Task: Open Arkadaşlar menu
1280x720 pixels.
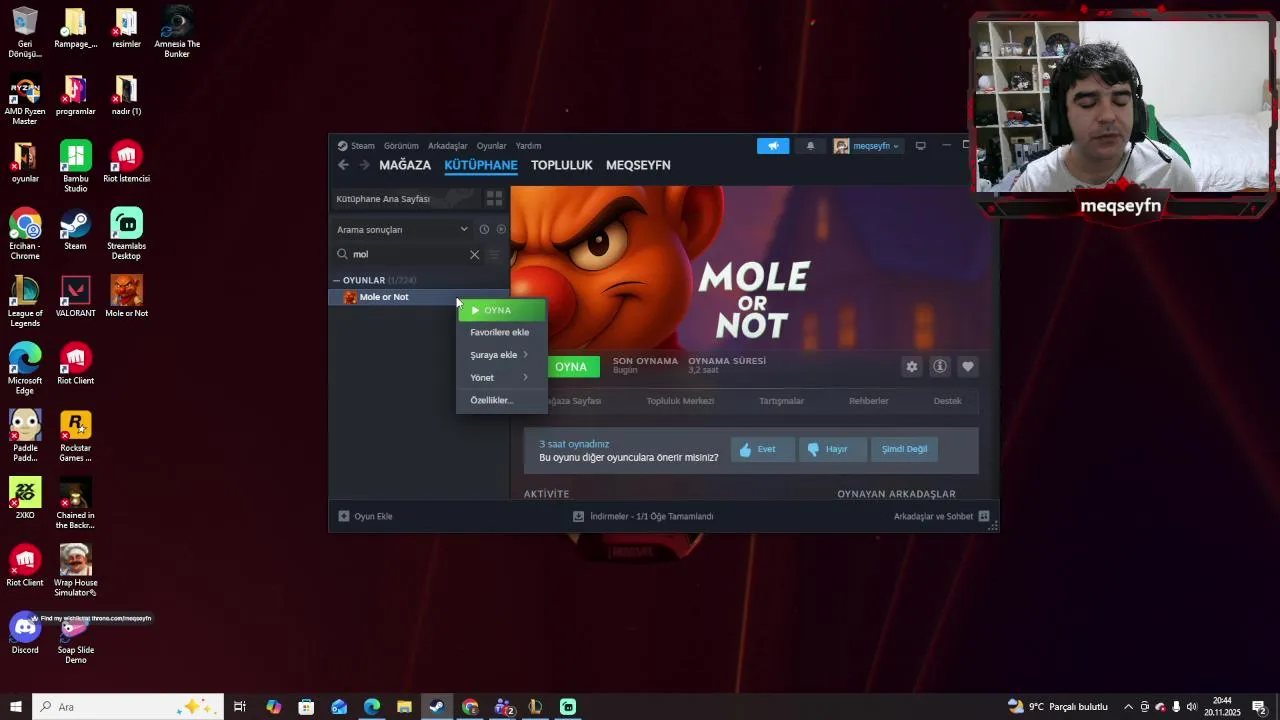Action: click(x=447, y=146)
